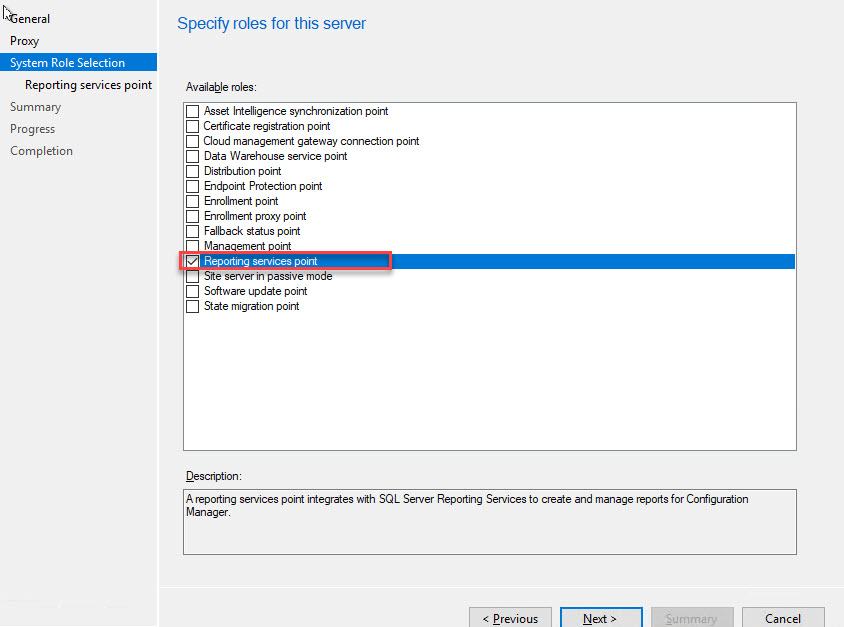Check Site server in passive mode
The width and height of the screenshot is (844, 627).
pos(193,276)
